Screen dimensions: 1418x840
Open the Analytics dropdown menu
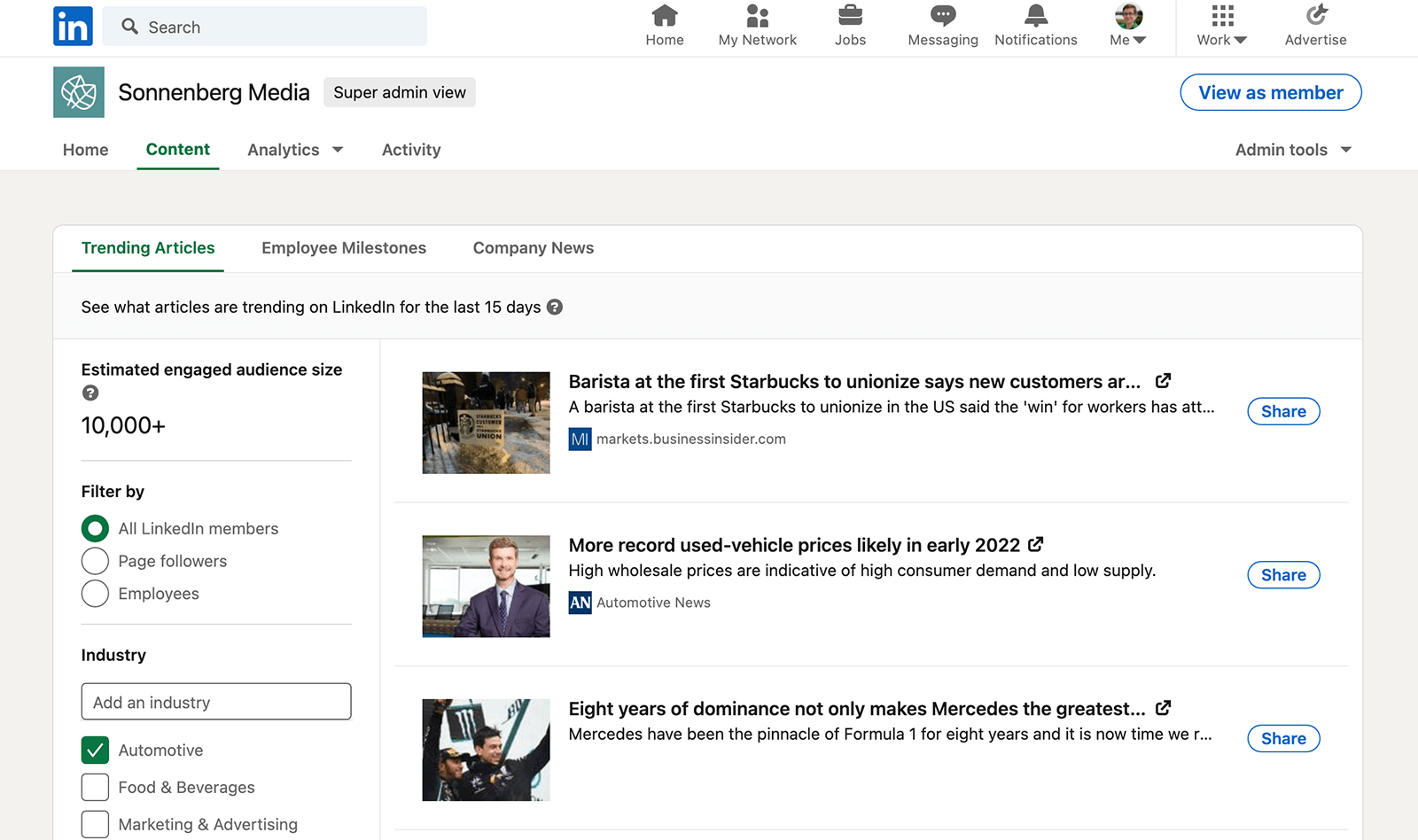click(295, 150)
